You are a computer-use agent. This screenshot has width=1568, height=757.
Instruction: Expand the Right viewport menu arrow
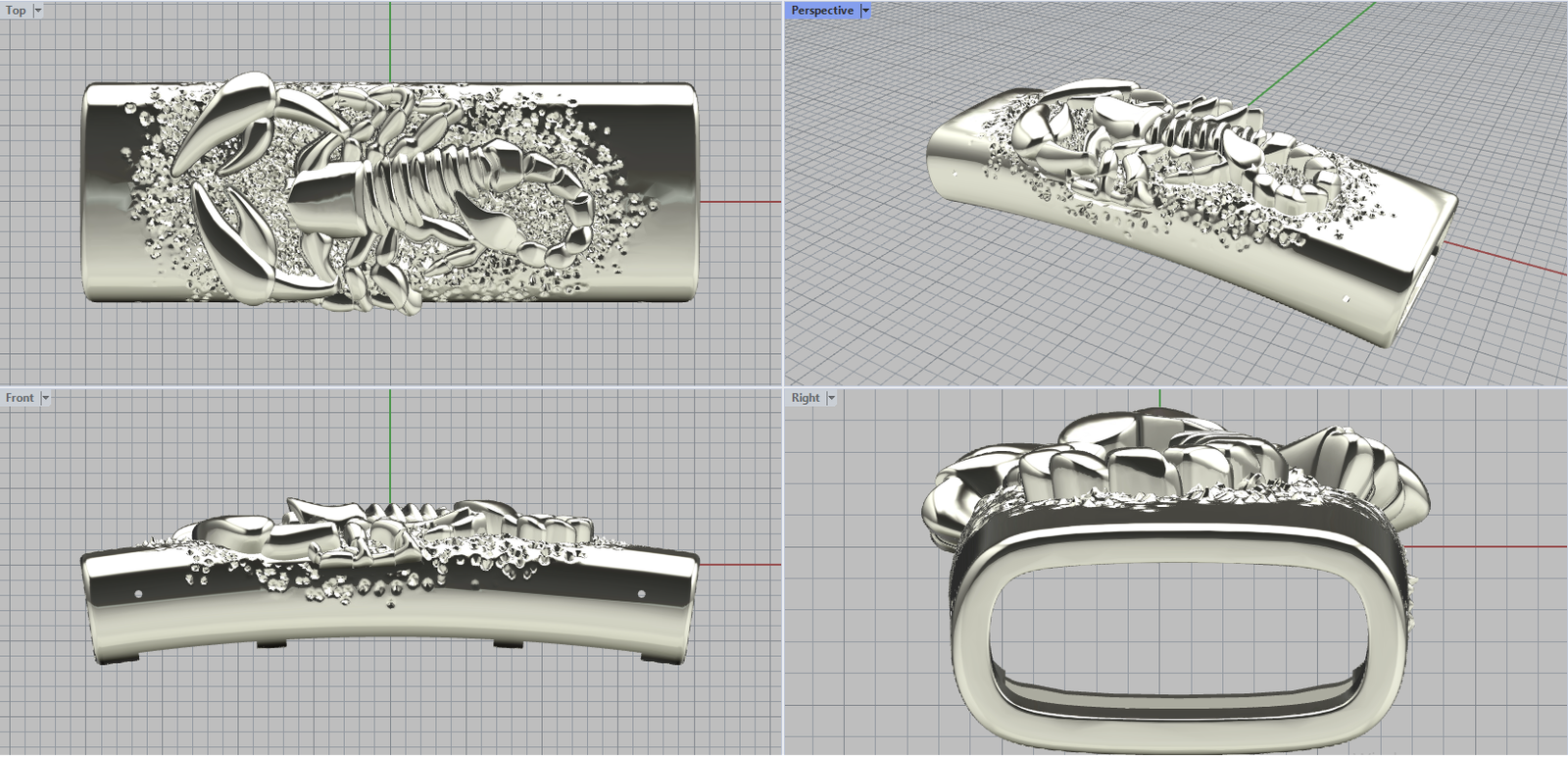pyautogui.click(x=832, y=398)
